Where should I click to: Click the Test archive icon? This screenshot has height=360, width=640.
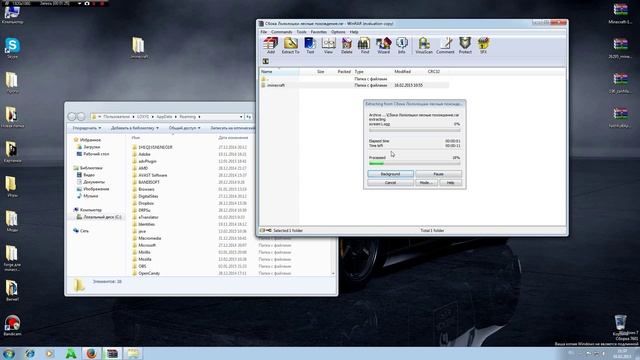tap(310, 45)
